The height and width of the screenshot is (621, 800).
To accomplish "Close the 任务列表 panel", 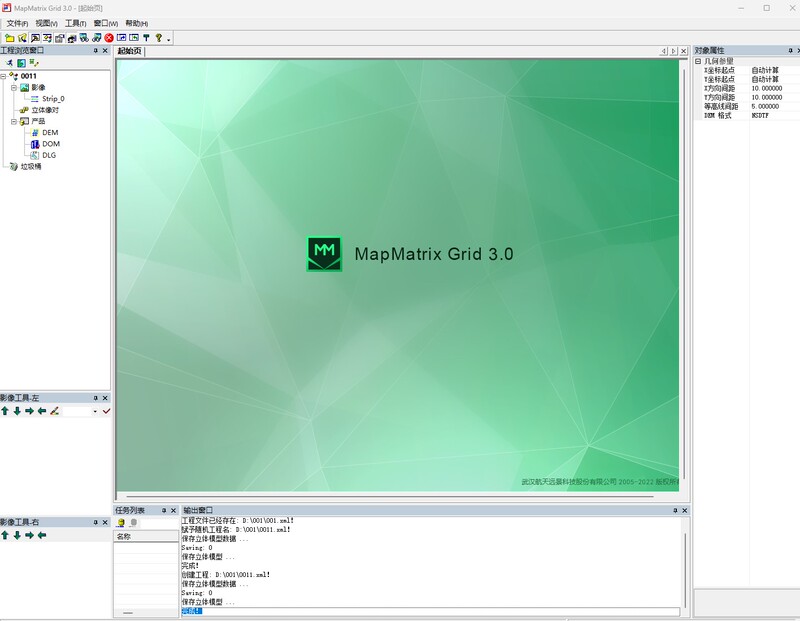I will tap(173, 510).
